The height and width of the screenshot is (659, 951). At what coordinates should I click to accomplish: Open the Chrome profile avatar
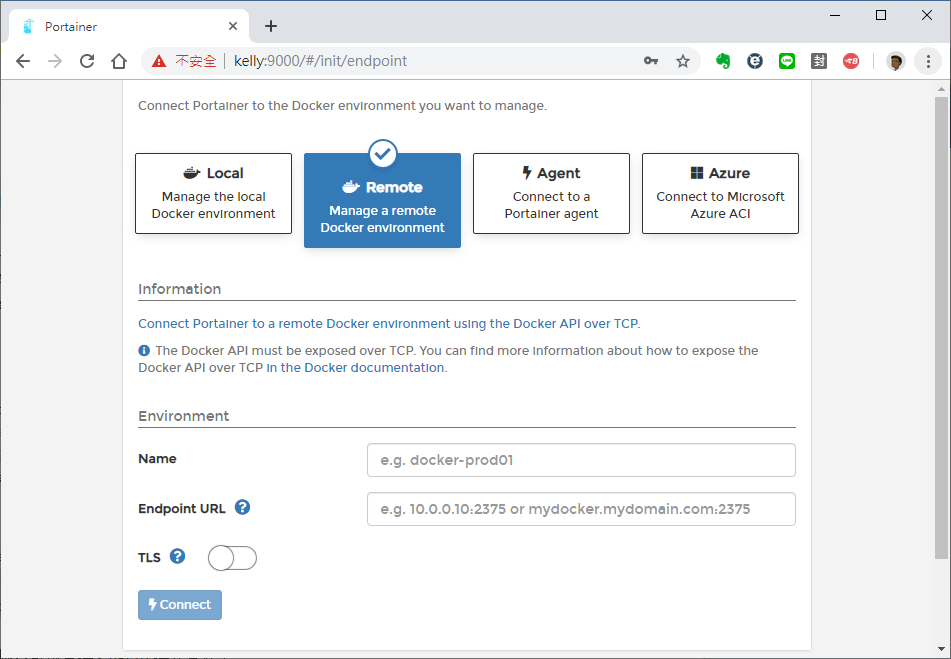click(x=896, y=61)
